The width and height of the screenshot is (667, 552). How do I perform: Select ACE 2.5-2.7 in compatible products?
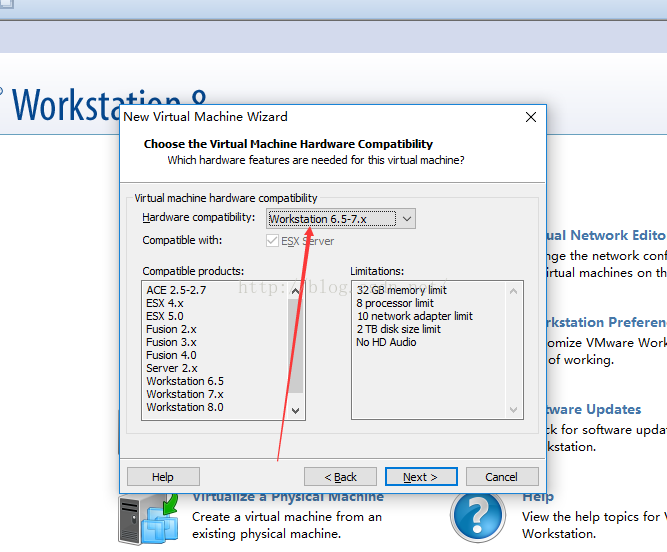pos(176,290)
